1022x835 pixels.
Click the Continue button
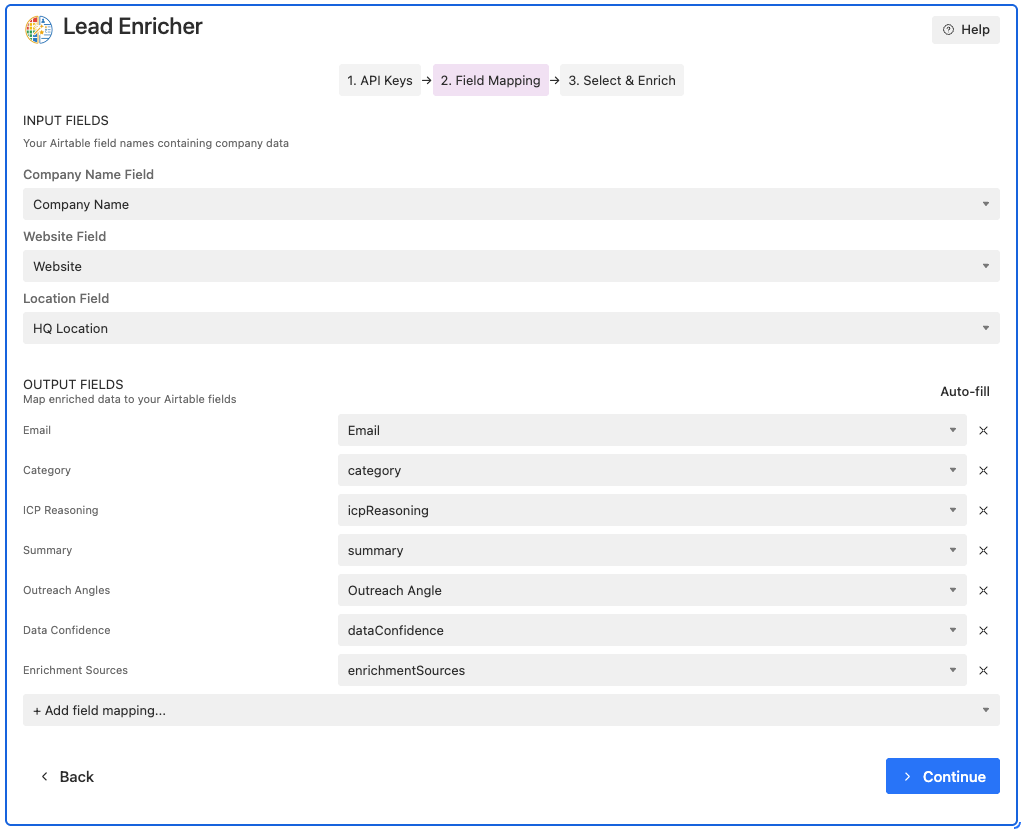click(941, 776)
